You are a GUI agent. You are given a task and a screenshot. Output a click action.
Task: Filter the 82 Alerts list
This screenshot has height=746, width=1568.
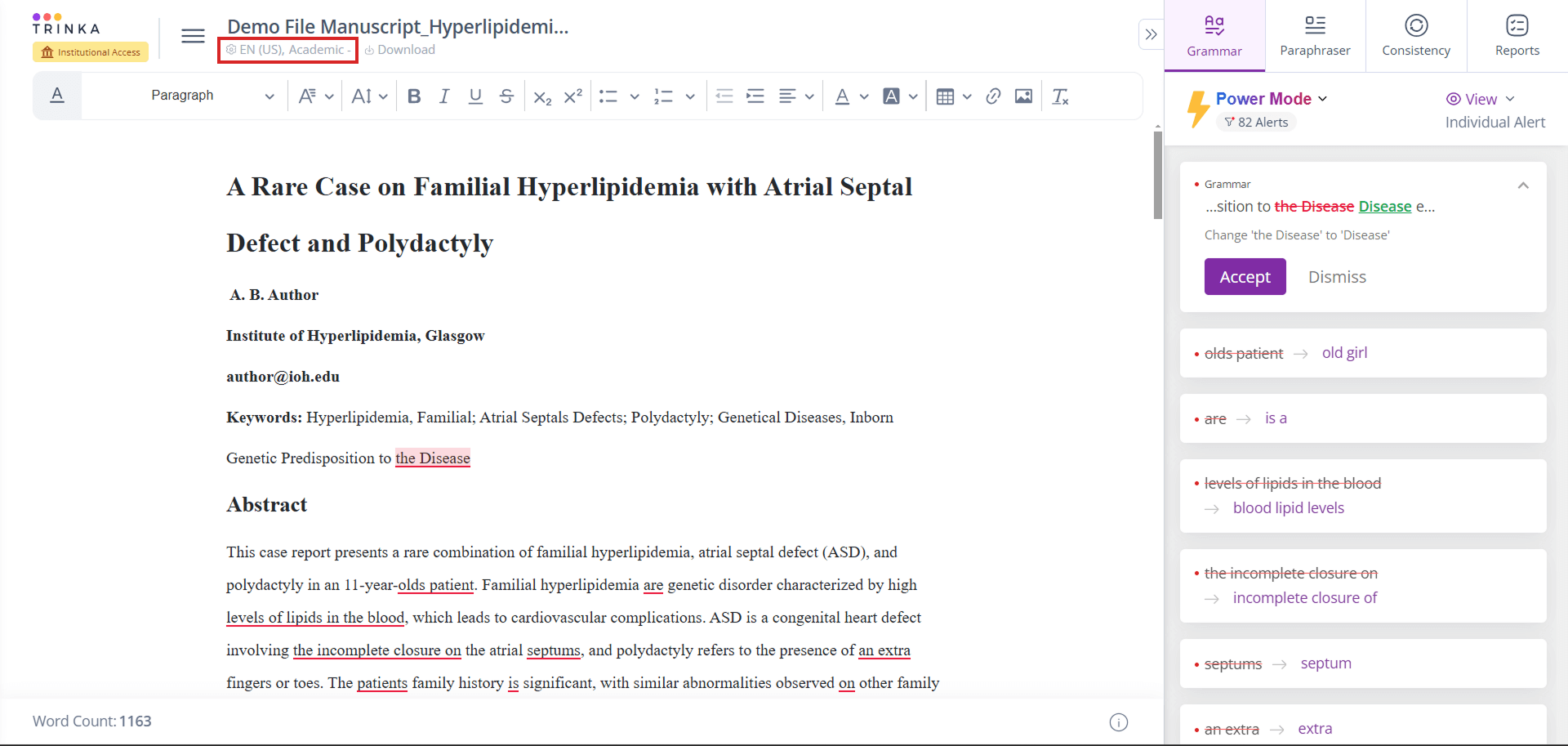point(1256,122)
